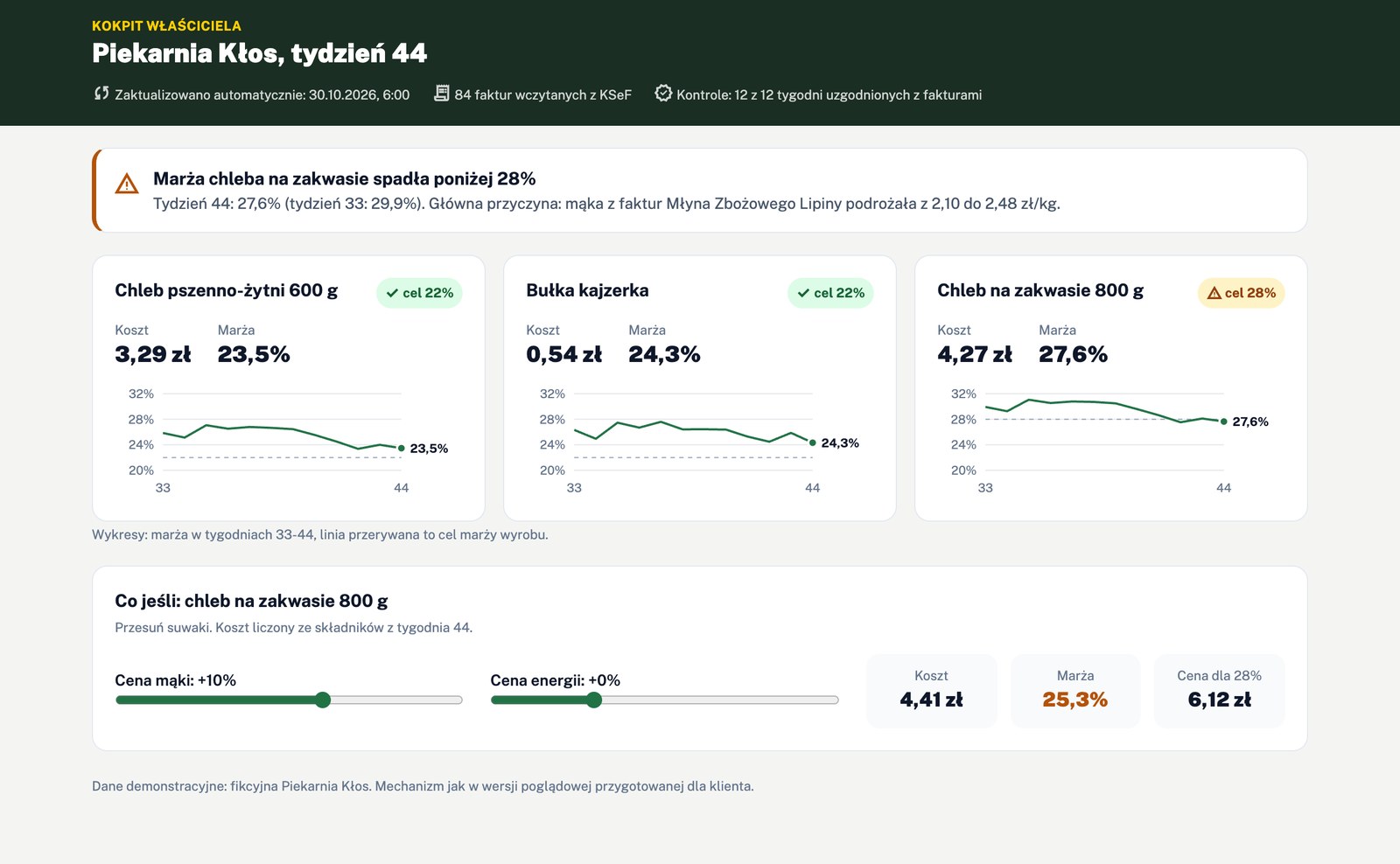
Task: Click the checkmark in Chleb pszenno-żytni goal badge
Action: [x=392, y=293]
